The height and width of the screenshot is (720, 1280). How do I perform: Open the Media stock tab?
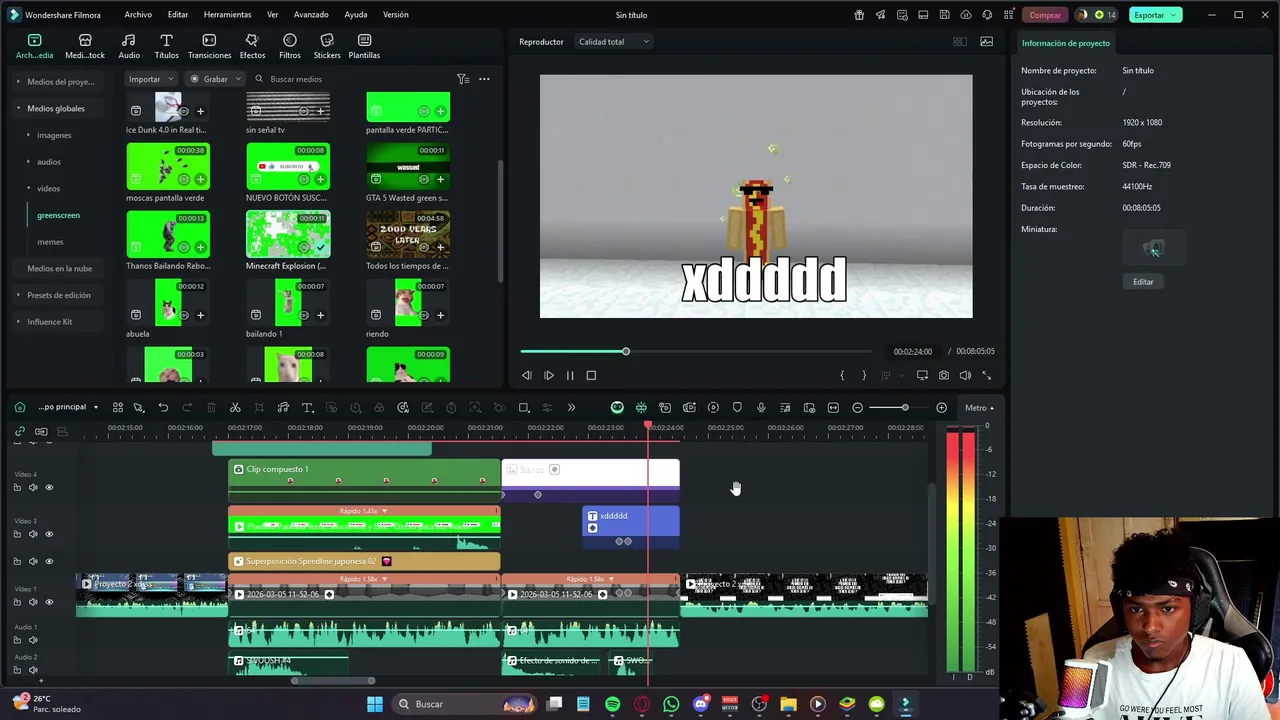[x=85, y=46]
